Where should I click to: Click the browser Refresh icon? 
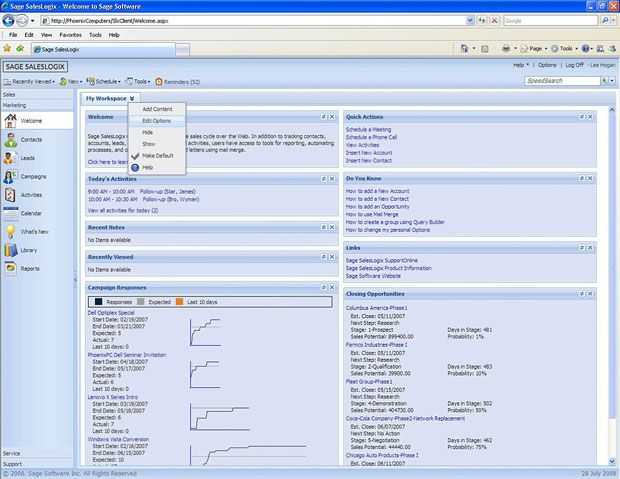point(482,21)
